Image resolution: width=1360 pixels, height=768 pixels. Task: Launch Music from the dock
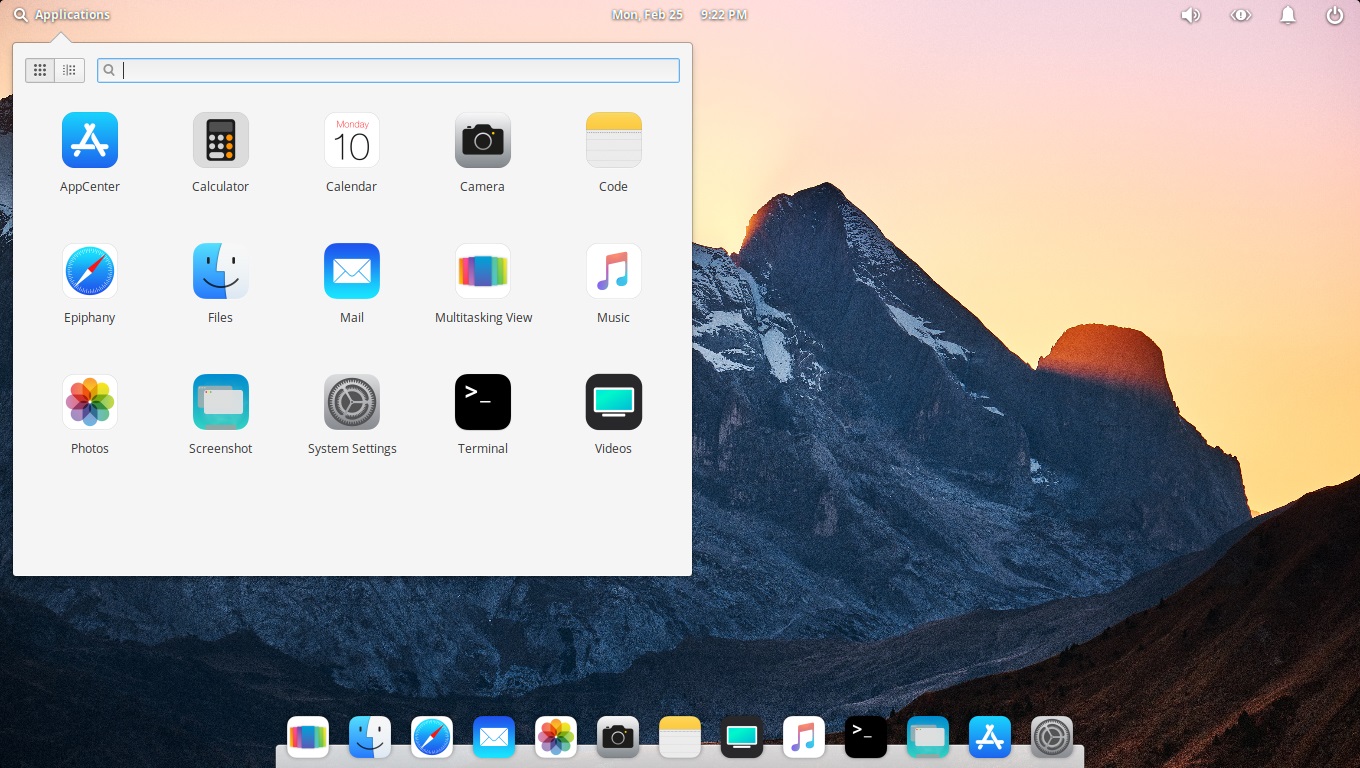pos(804,738)
